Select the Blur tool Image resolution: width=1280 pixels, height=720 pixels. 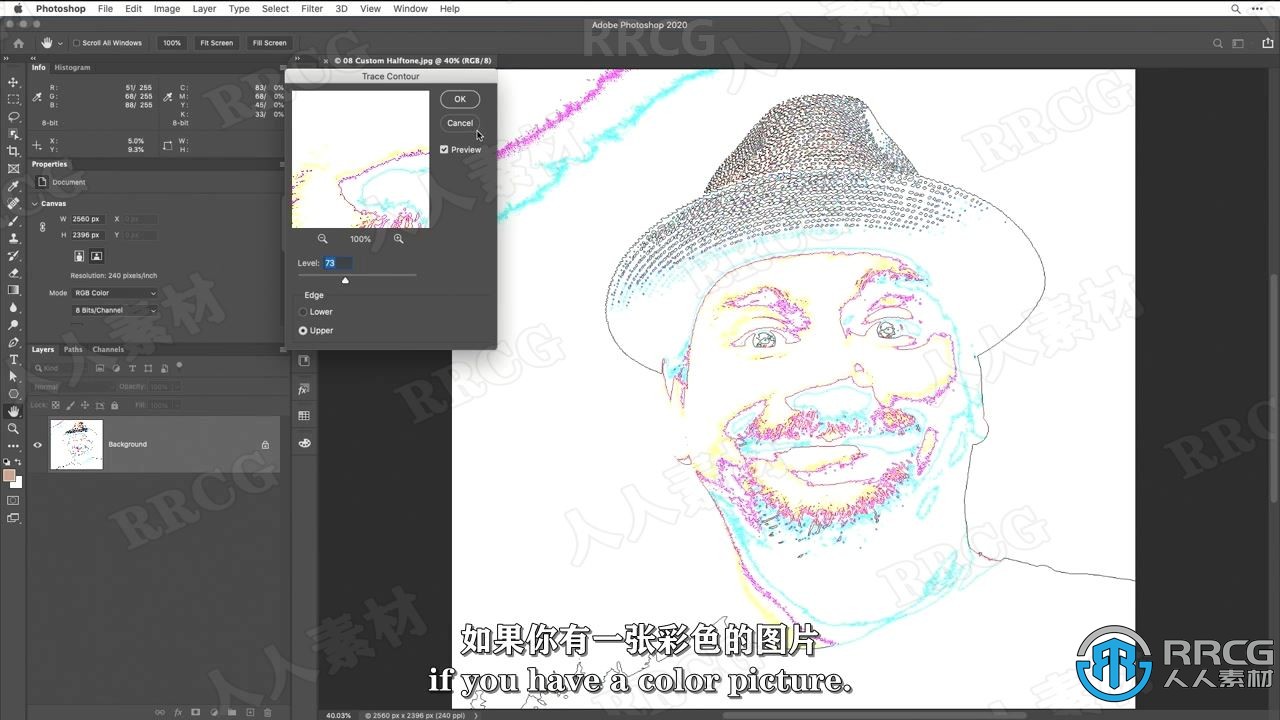(13, 307)
